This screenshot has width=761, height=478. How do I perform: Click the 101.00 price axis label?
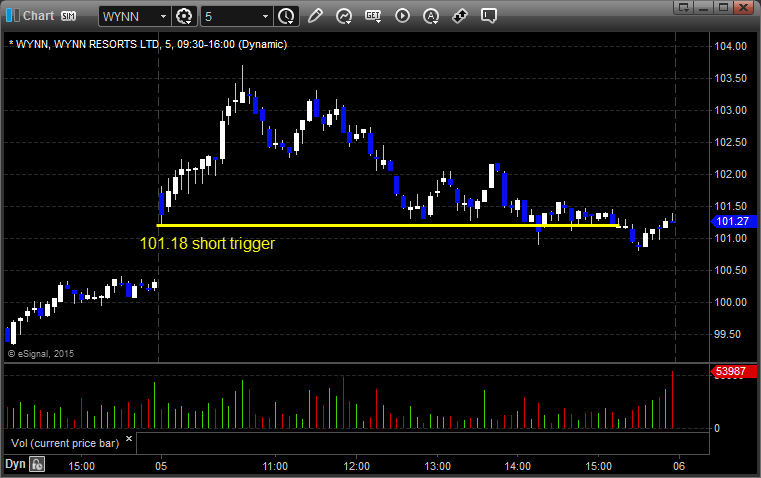tap(730, 238)
